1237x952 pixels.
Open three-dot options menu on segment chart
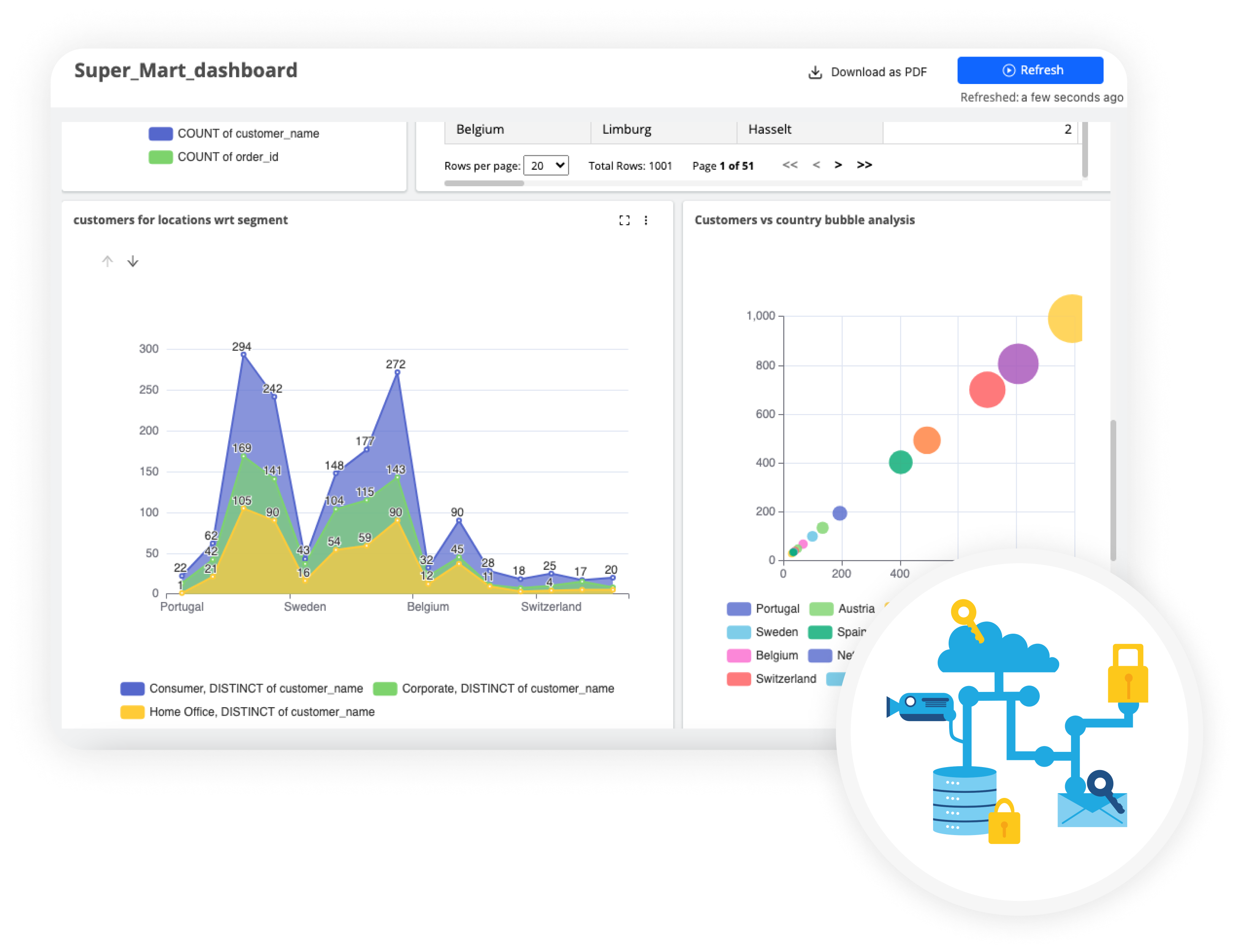[x=646, y=220]
